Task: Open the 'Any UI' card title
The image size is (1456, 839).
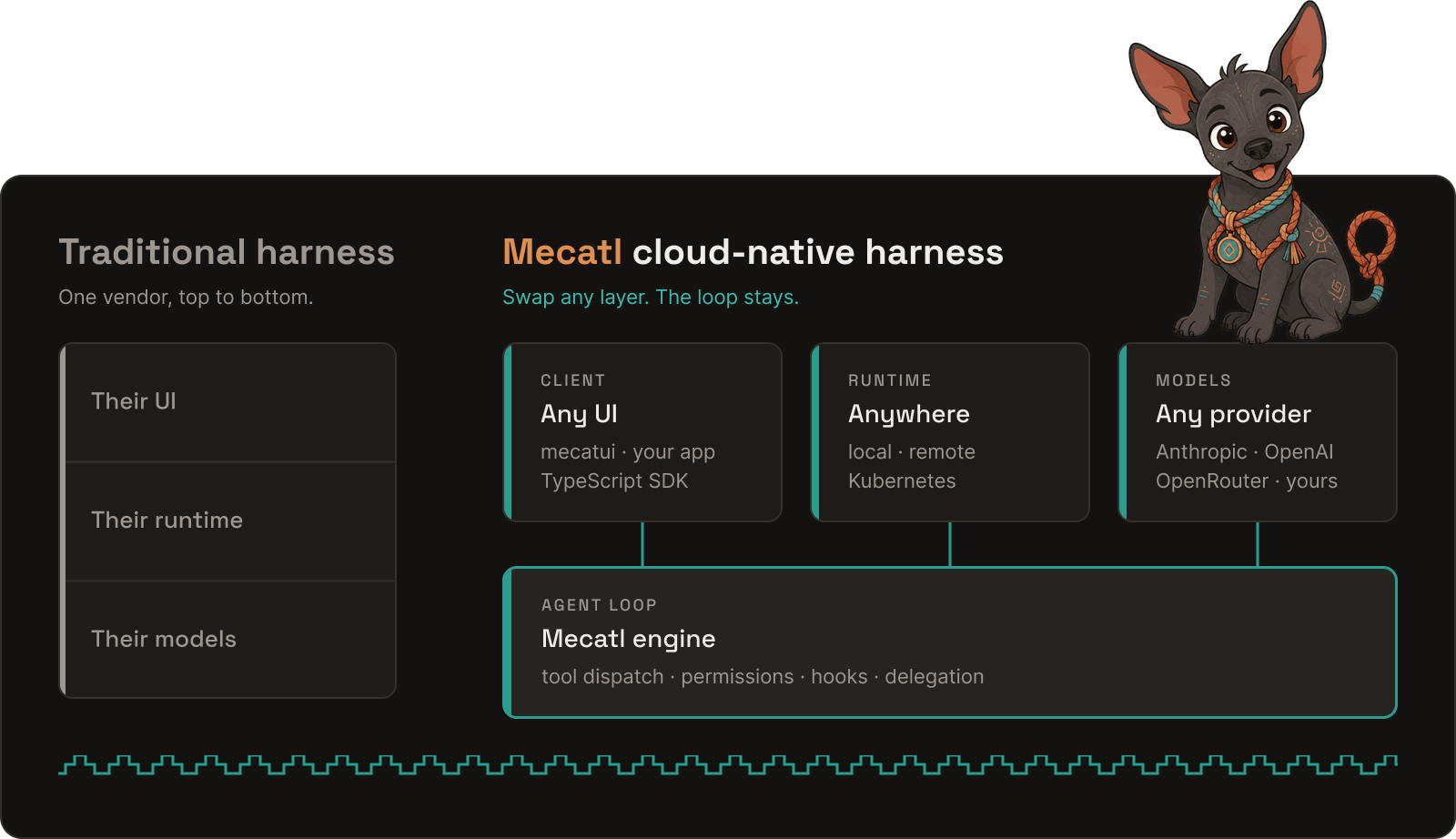Action: [x=579, y=414]
